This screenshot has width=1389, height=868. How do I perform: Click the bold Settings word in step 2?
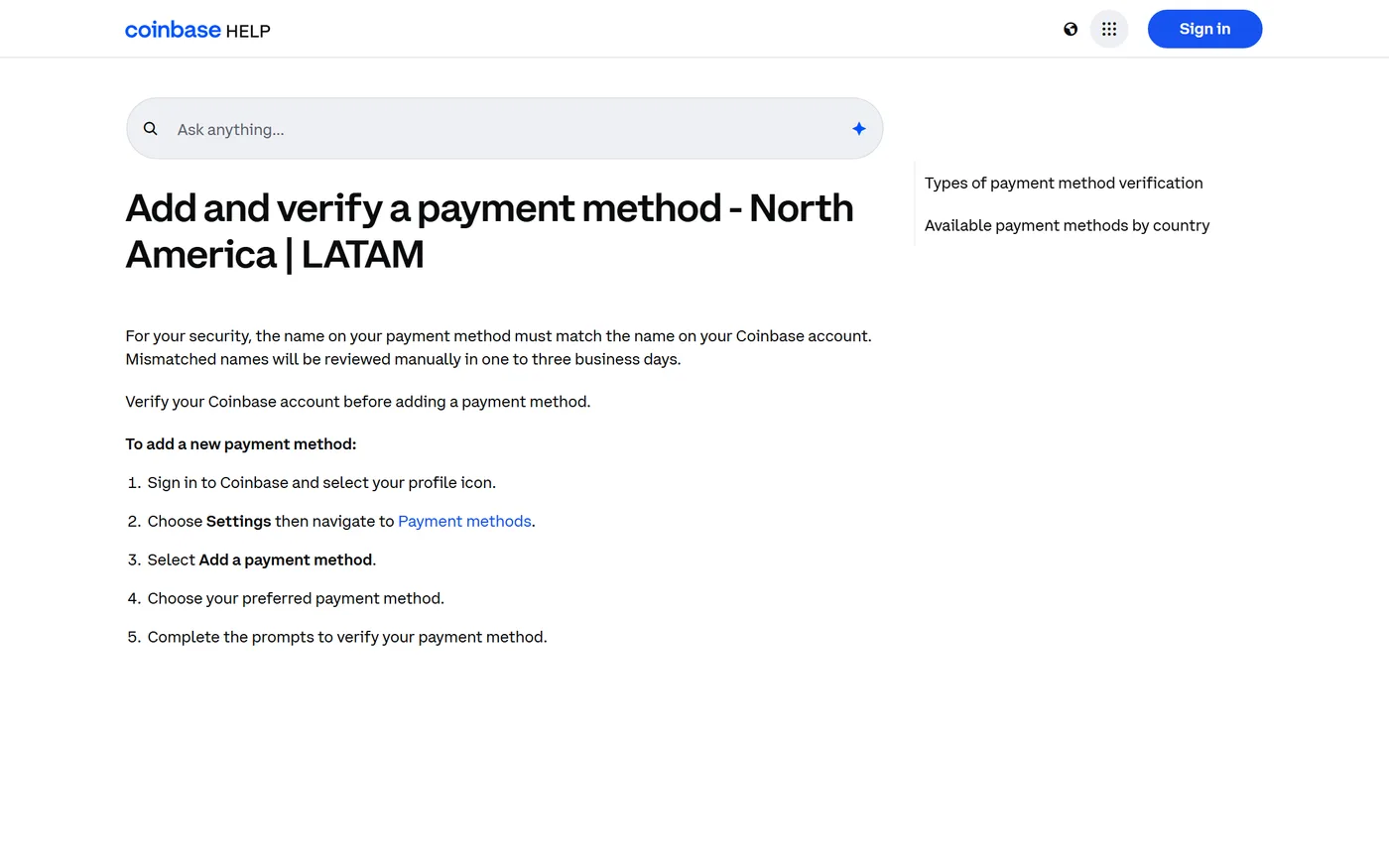(238, 522)
